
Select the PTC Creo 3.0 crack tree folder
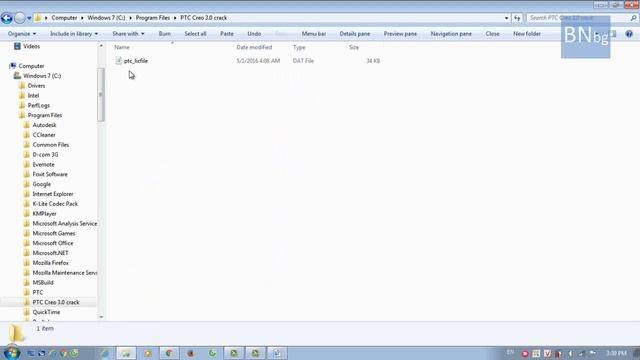(56, 302)
